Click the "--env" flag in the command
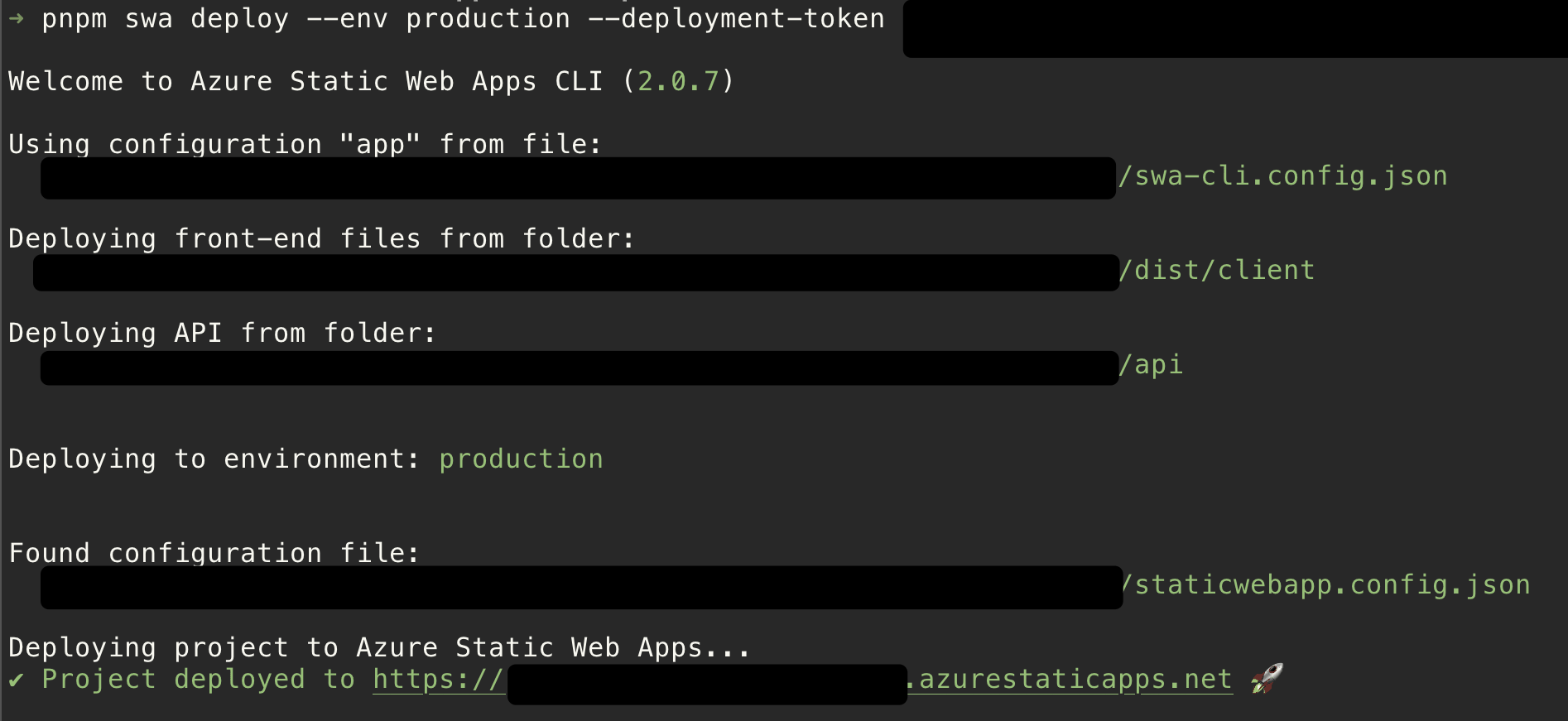This screenshot has width=1568, height=721. pyautogui.click(x=347, y=19)
